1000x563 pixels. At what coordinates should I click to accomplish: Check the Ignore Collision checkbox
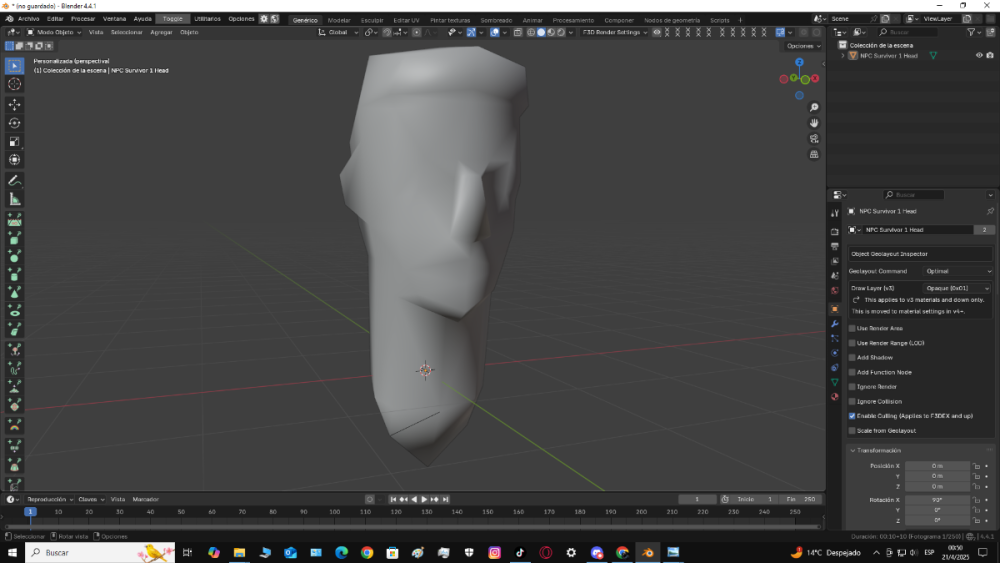click(852, 401)
